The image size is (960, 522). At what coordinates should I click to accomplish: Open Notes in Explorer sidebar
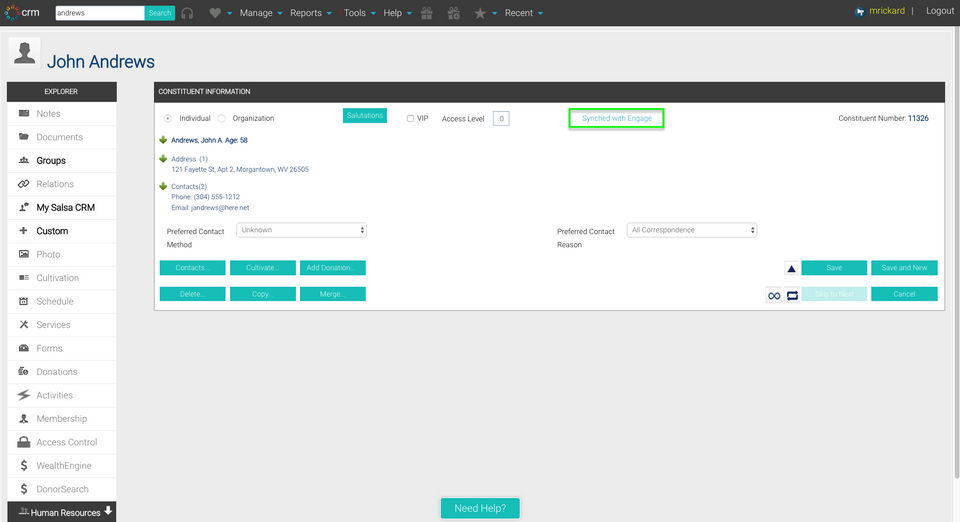pyautogui.click(x=62, y=114)
